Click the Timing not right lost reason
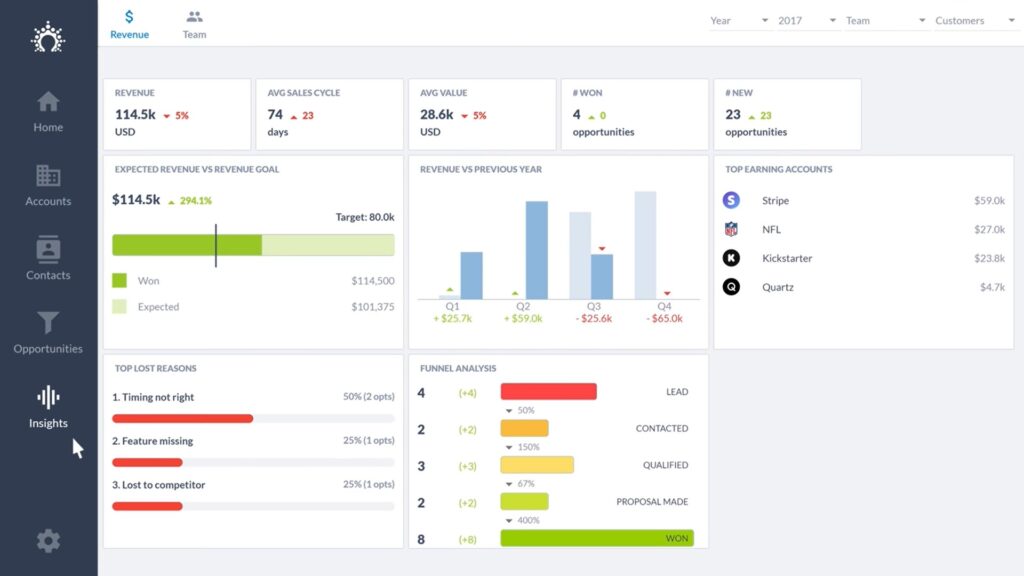Image resolution: width=1024 pixels, height=576 pixels. point(155,397)
